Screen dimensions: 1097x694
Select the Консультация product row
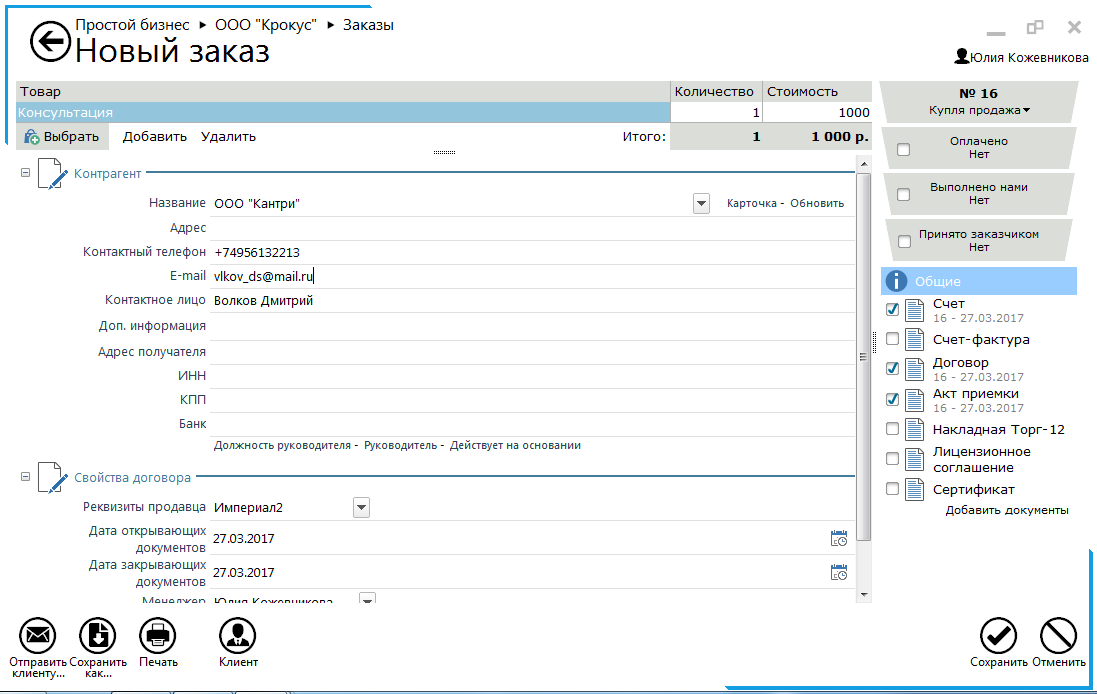pyautogui.click(x=343, y=113)
